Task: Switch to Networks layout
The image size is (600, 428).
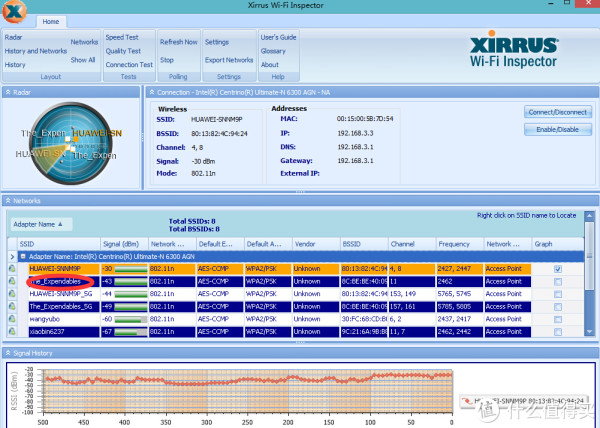Action: [84, 42]
